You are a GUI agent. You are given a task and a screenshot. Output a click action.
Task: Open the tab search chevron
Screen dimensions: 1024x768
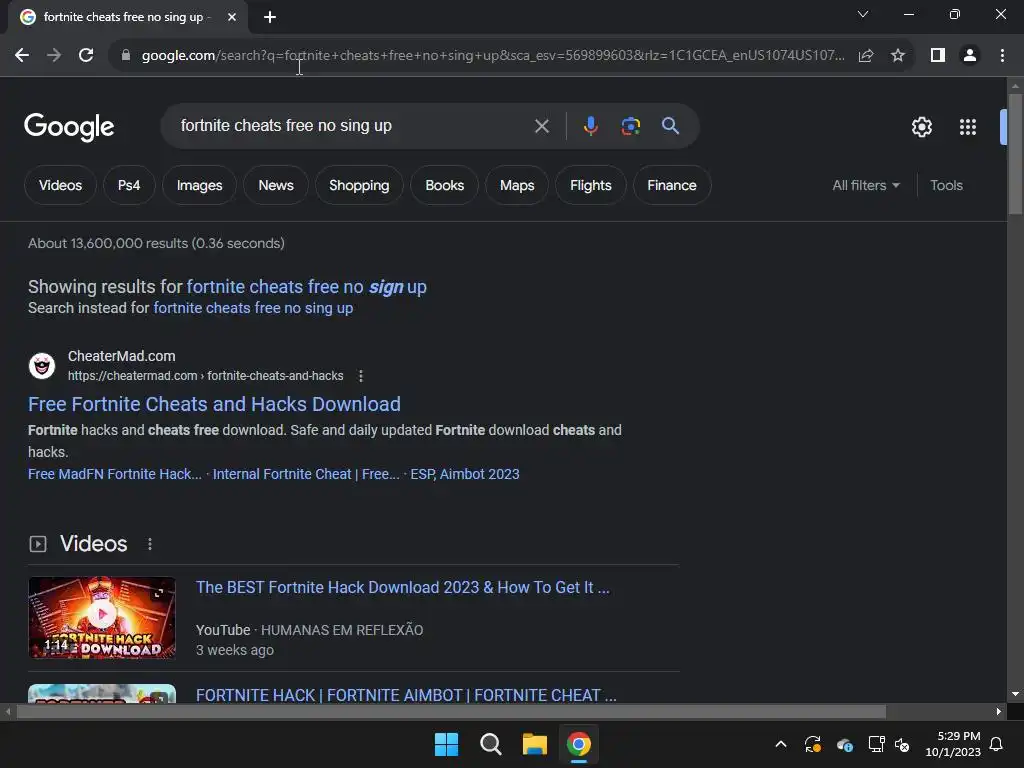pos(863,14)
